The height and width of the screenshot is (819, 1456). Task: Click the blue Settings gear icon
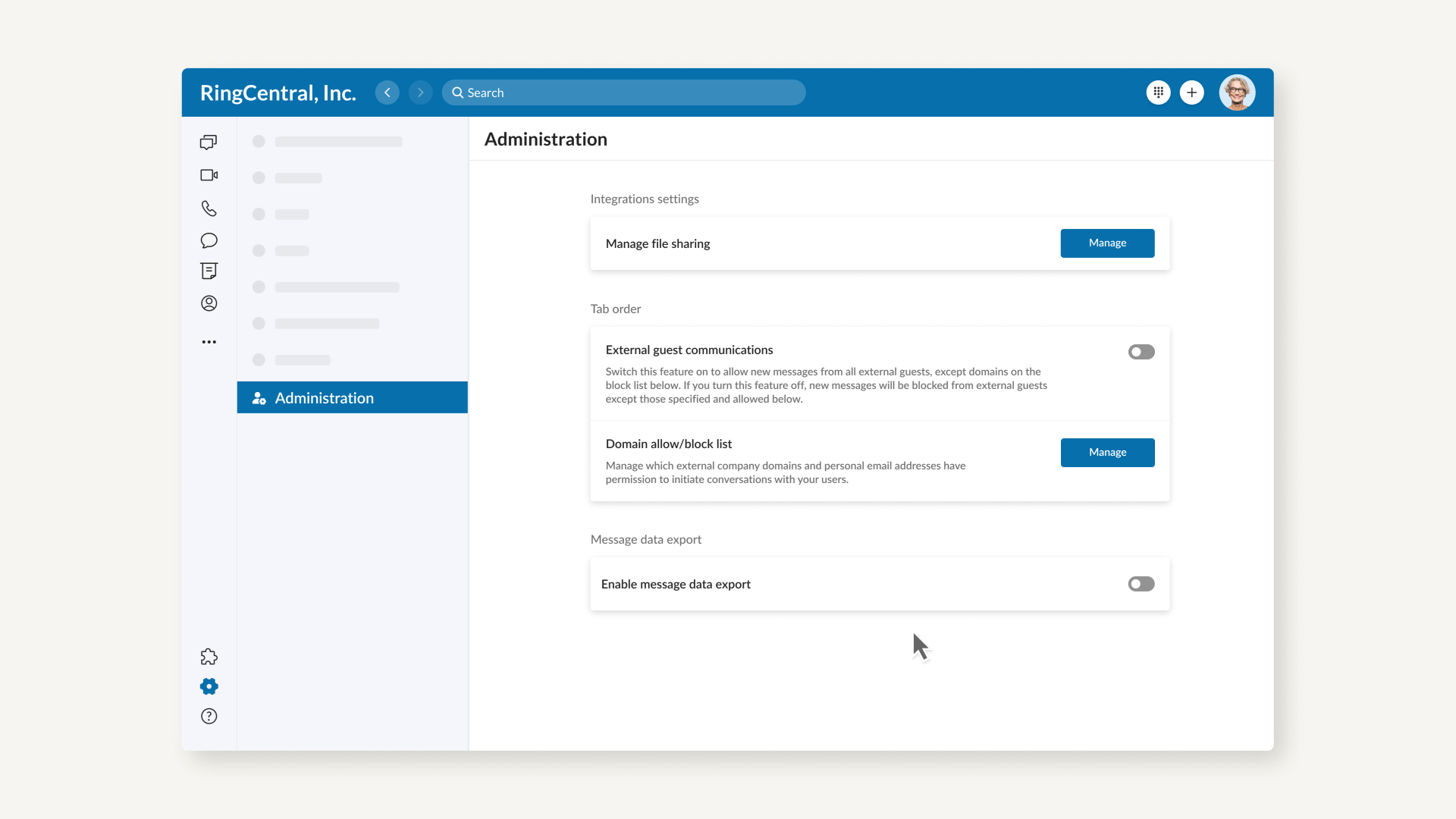tap(209, 686)
